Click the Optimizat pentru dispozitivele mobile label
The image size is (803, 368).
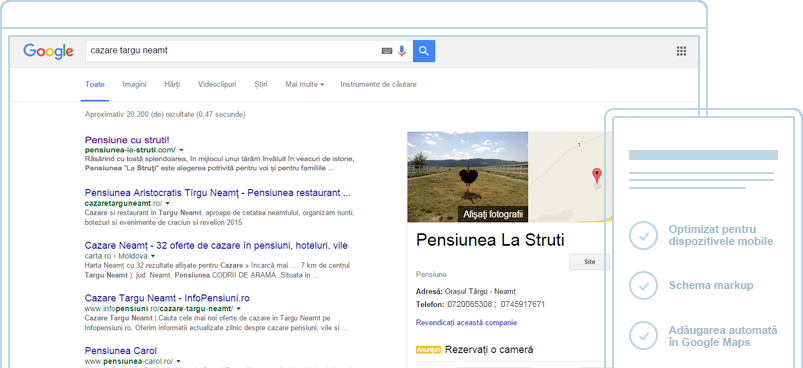[x=721, y=235]
